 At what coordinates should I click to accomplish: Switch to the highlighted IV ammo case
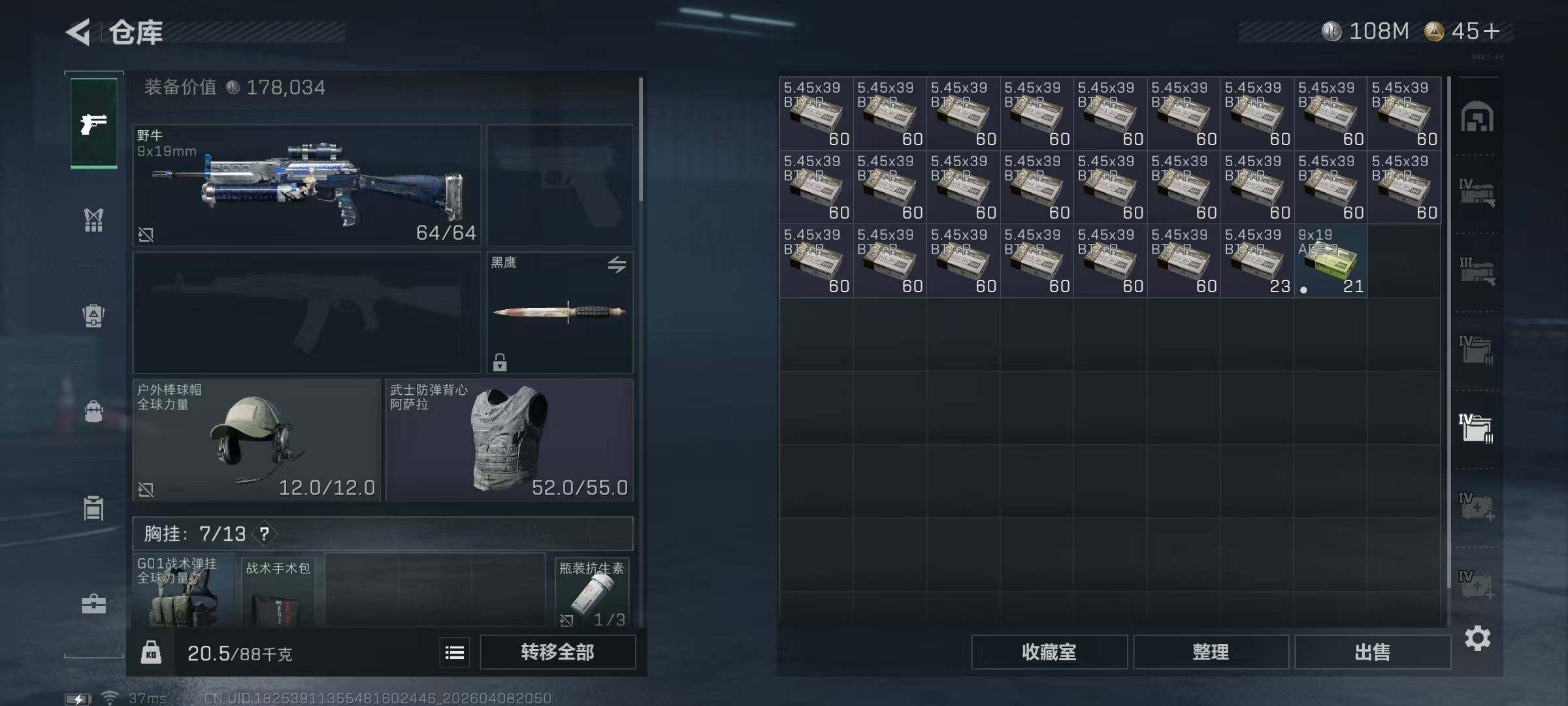1476,428
